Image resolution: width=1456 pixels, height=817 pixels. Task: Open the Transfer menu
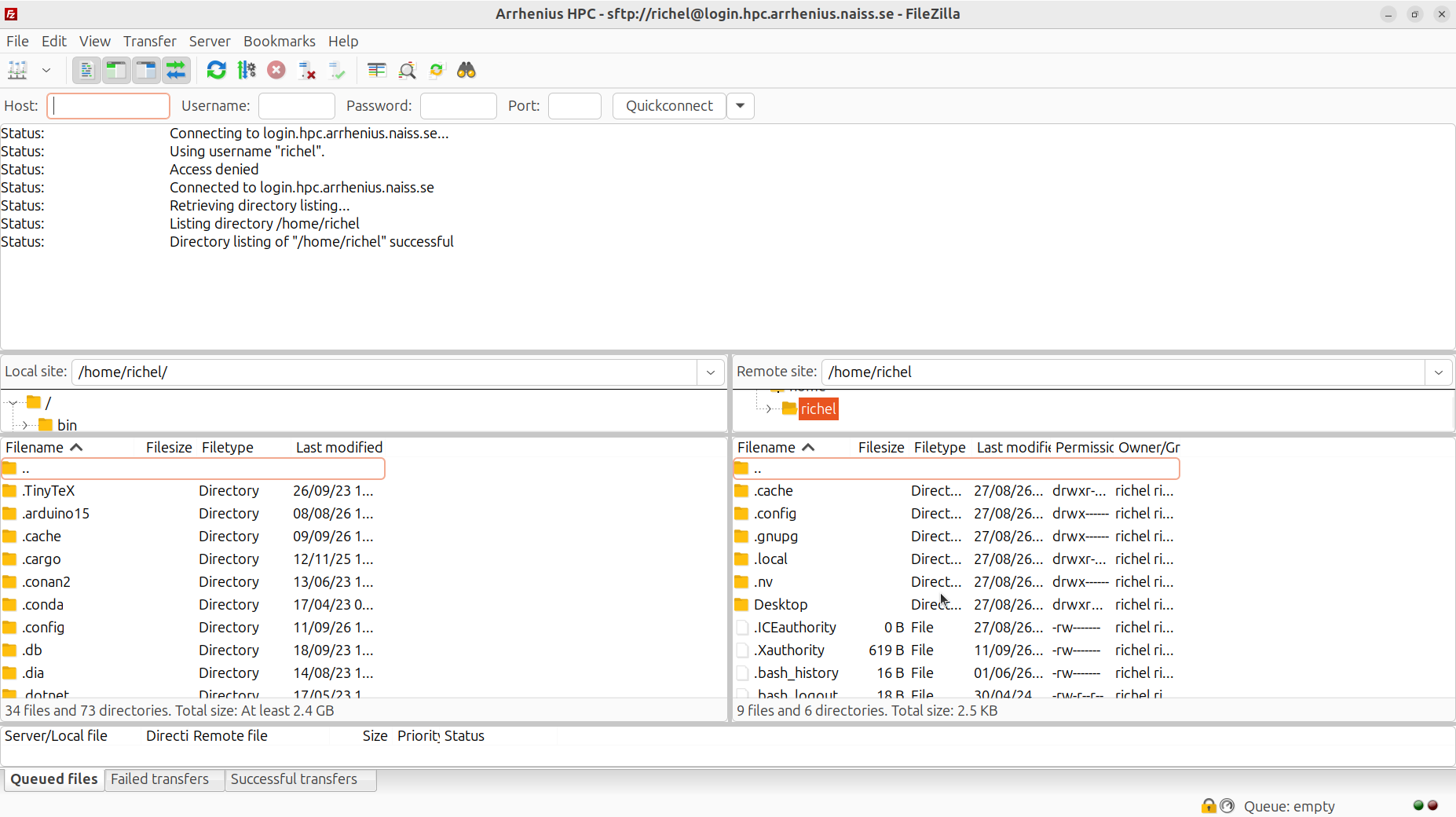150,41
